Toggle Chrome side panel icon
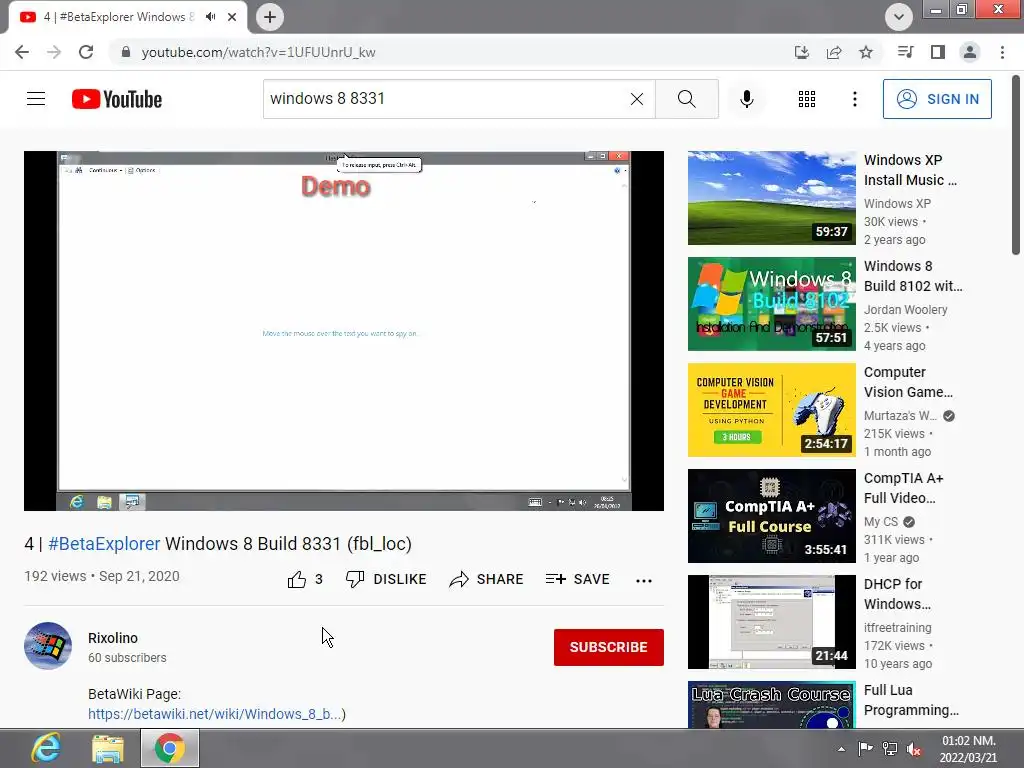Image resolution: width=1024 pixels, height=768 pixels. pos(938,52)
